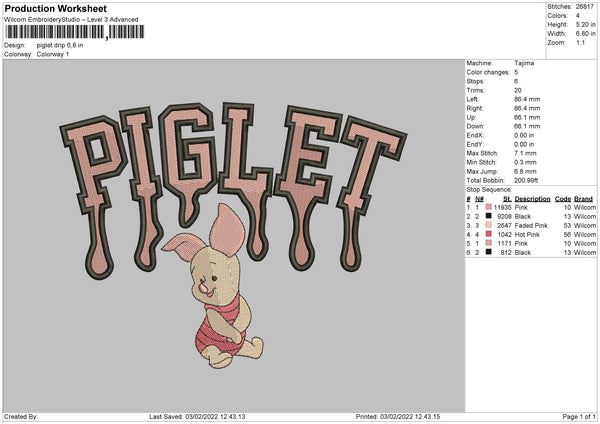The image size is (600, 424).
Task: Click the 'Faded Pink' description text
Action: pyautogui.click(x=531, y=225)
